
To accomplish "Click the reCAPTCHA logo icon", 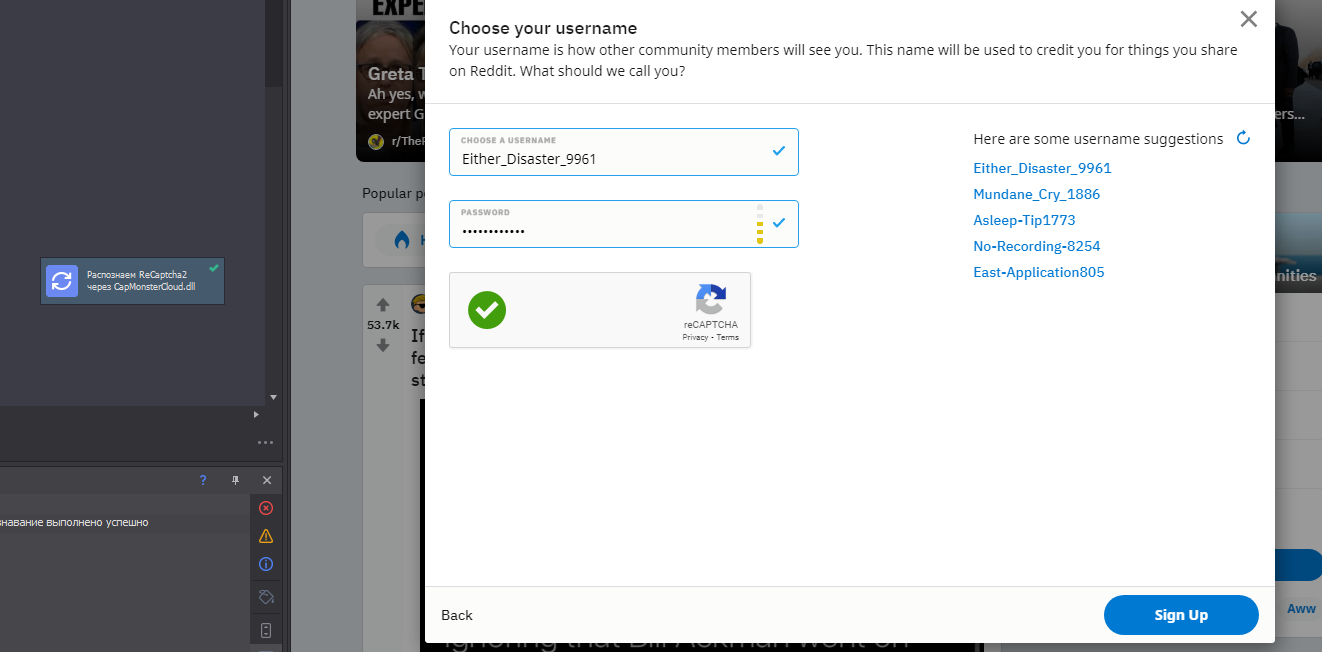I will pos(711,299).
